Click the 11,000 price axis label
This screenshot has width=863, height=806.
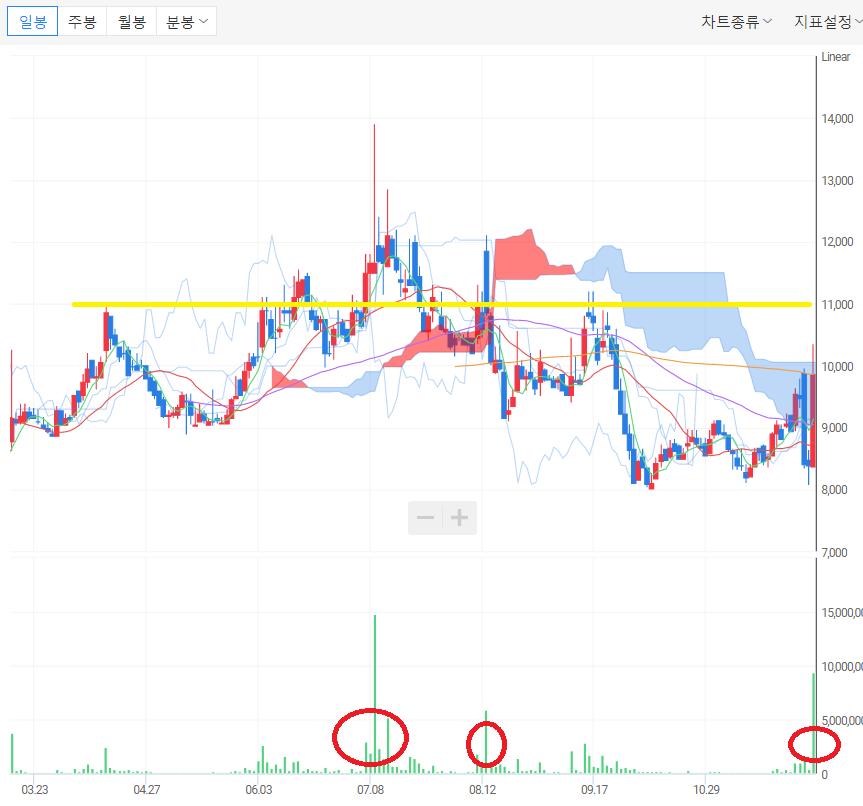[x=837, y=304]
